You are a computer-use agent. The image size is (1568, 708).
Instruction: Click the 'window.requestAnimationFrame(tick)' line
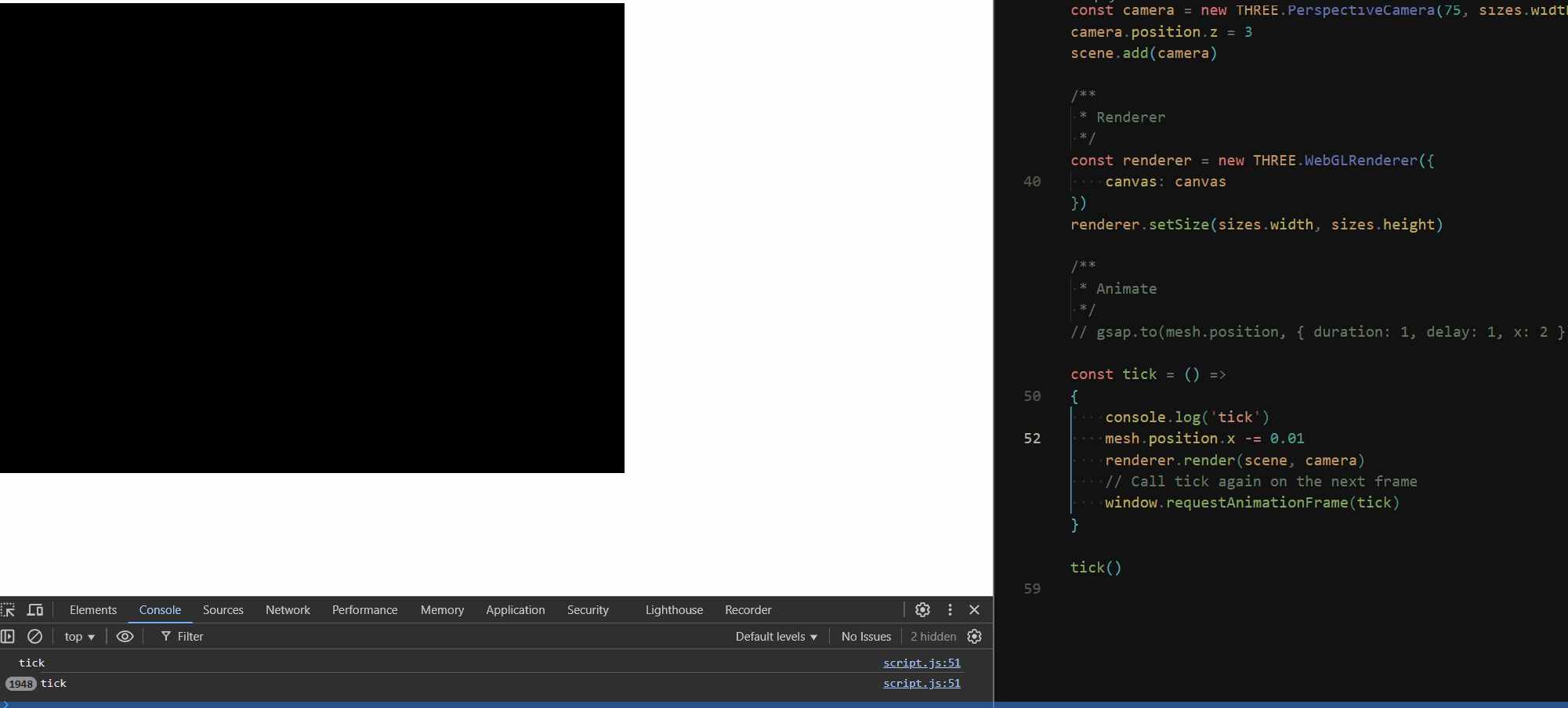point(1252,503)
